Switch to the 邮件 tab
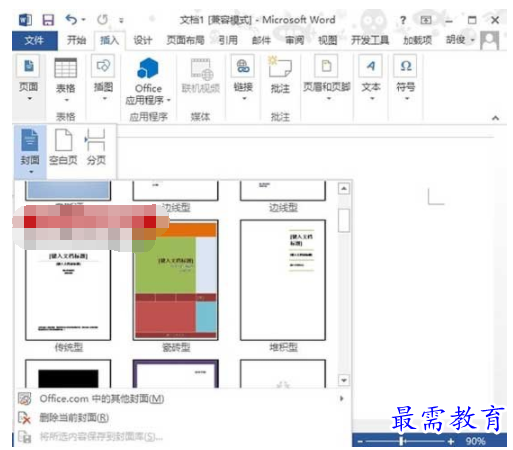 [261, 41]
